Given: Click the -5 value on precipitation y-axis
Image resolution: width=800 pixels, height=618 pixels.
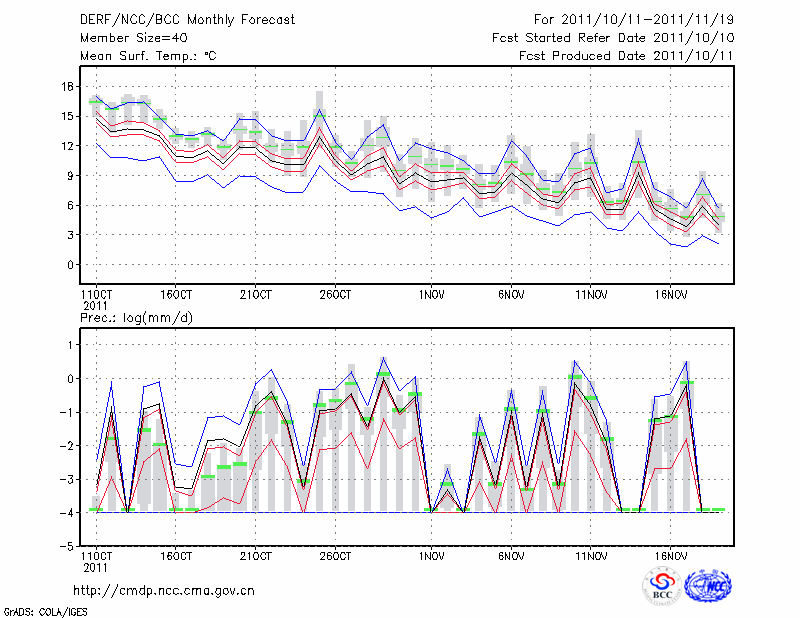Looking at the screenshot, I should 68,547.
